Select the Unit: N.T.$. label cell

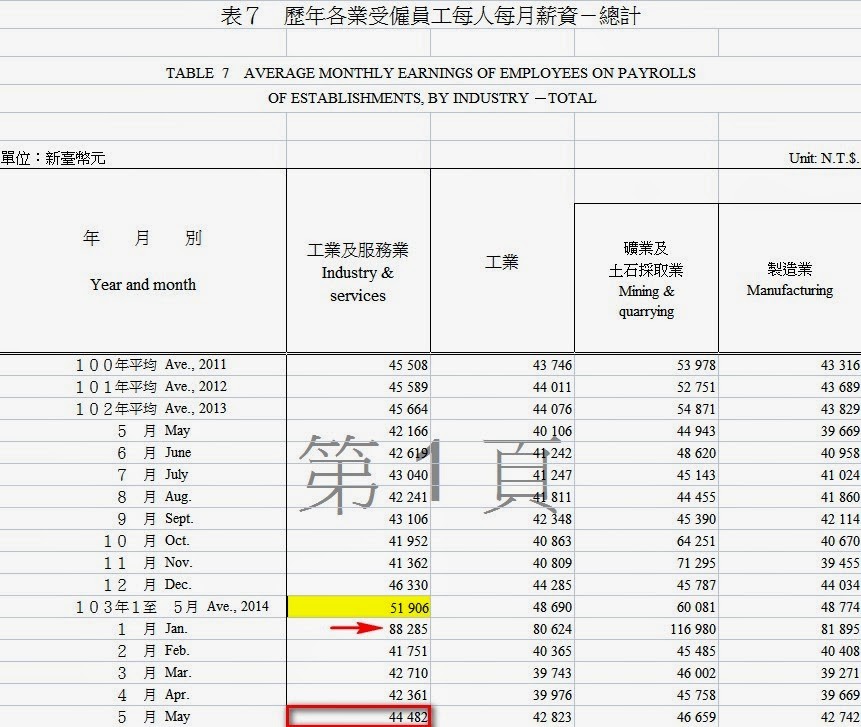click(x=824, y=158)
